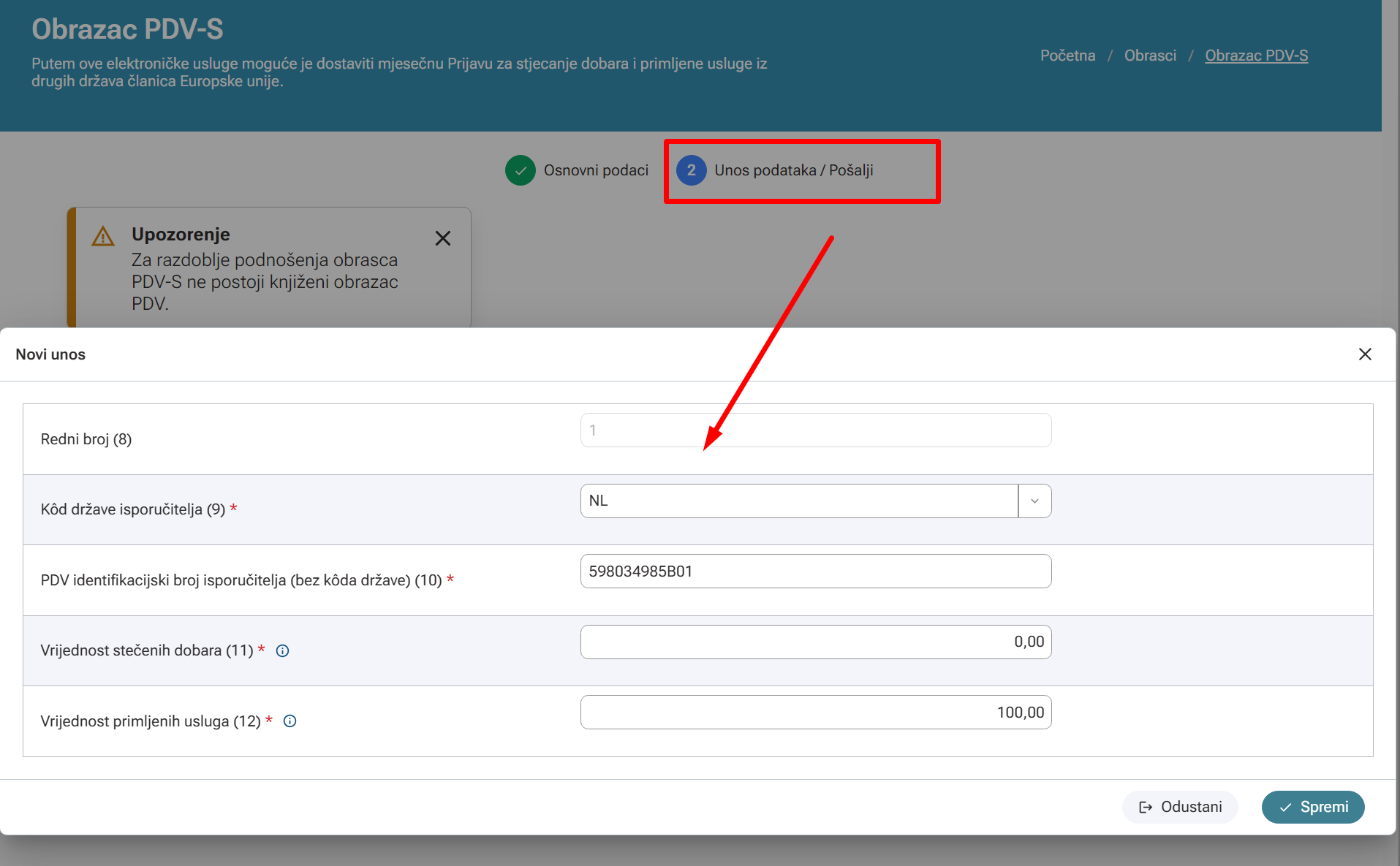Open the Obrasci breadcrumb link

pos(1150,56)
